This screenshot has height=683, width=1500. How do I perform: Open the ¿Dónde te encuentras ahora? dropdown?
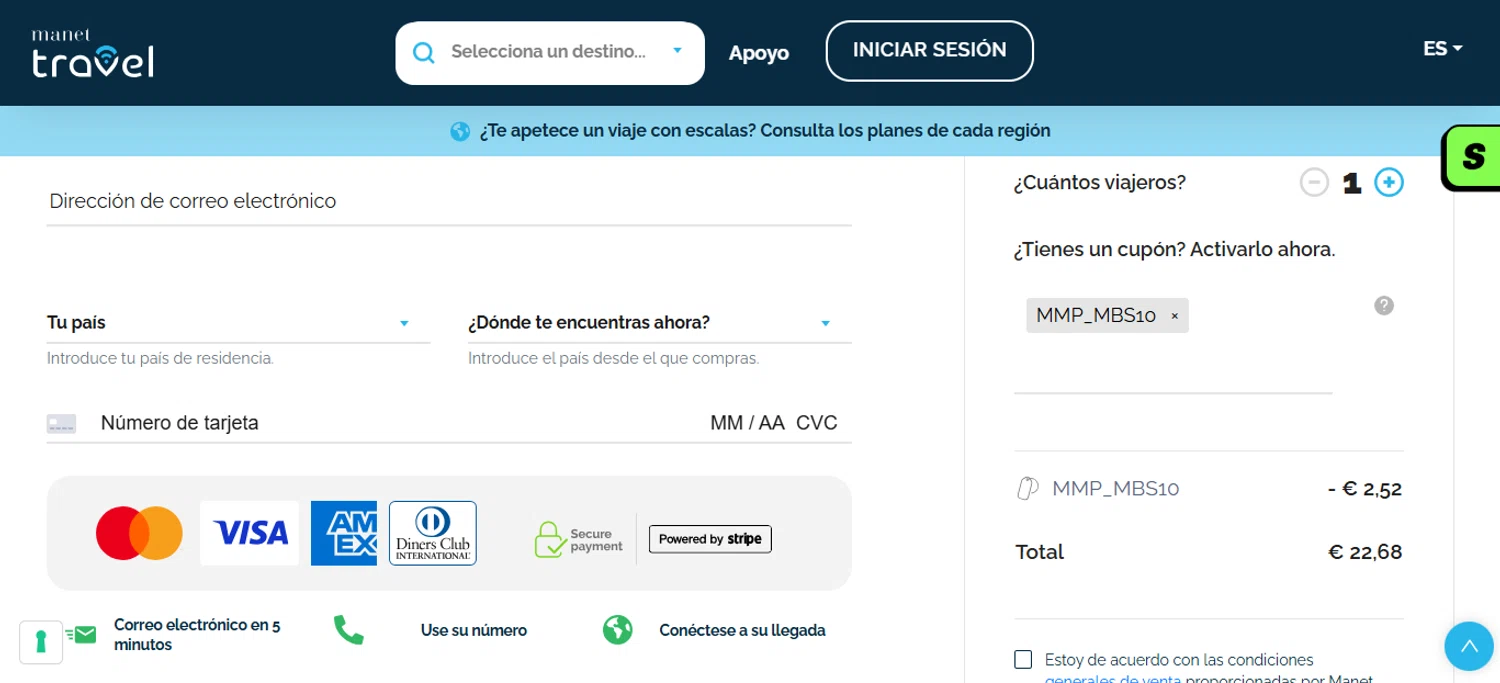[x=659, y=323]
